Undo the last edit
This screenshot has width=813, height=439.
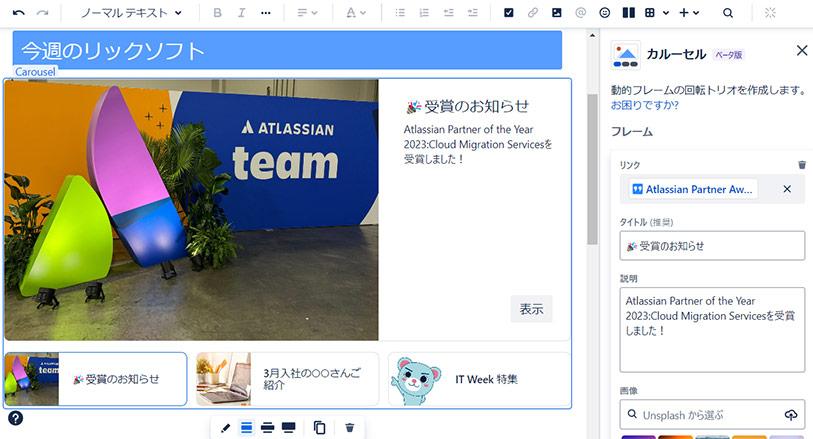click(x=19, y=13)
